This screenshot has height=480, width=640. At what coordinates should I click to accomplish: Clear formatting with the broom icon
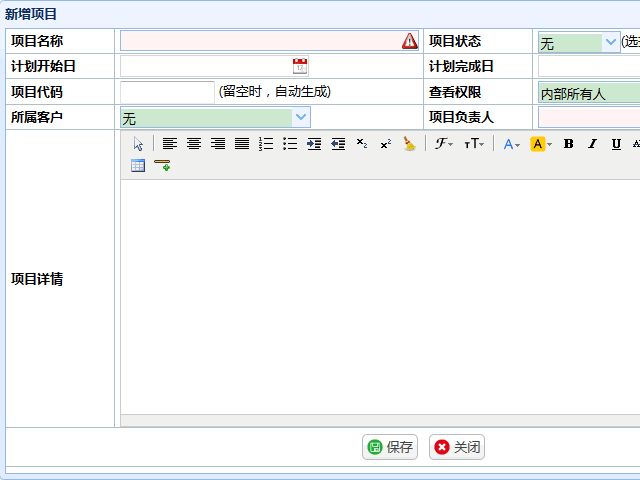tap(409, 144)
